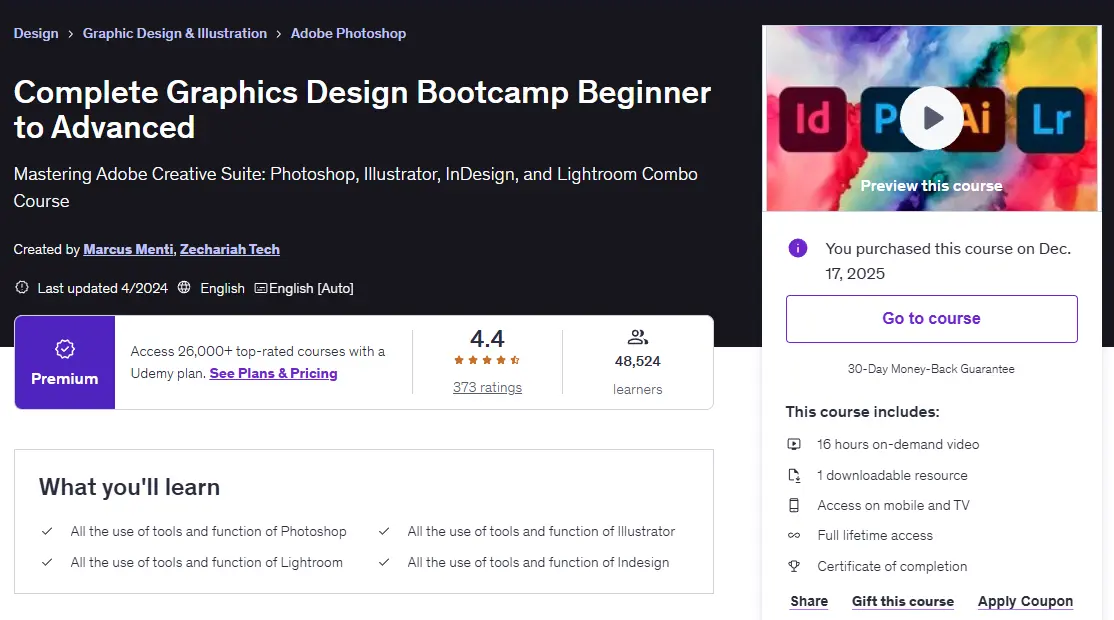The height and width of the screenshot is (620, 1114).
Task: Click the InDesign Id icon in preview
Action: (813, 119)
